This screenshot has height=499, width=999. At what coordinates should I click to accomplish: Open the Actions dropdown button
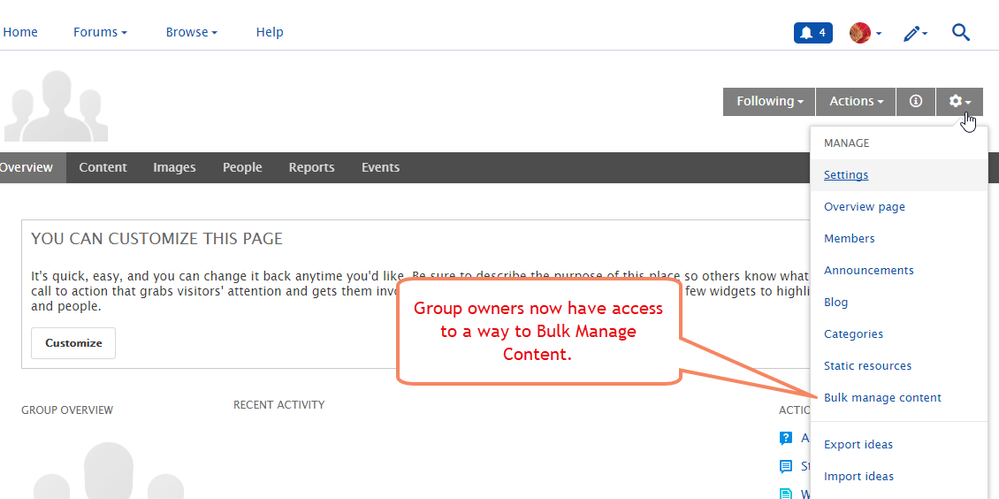point(856,101)
